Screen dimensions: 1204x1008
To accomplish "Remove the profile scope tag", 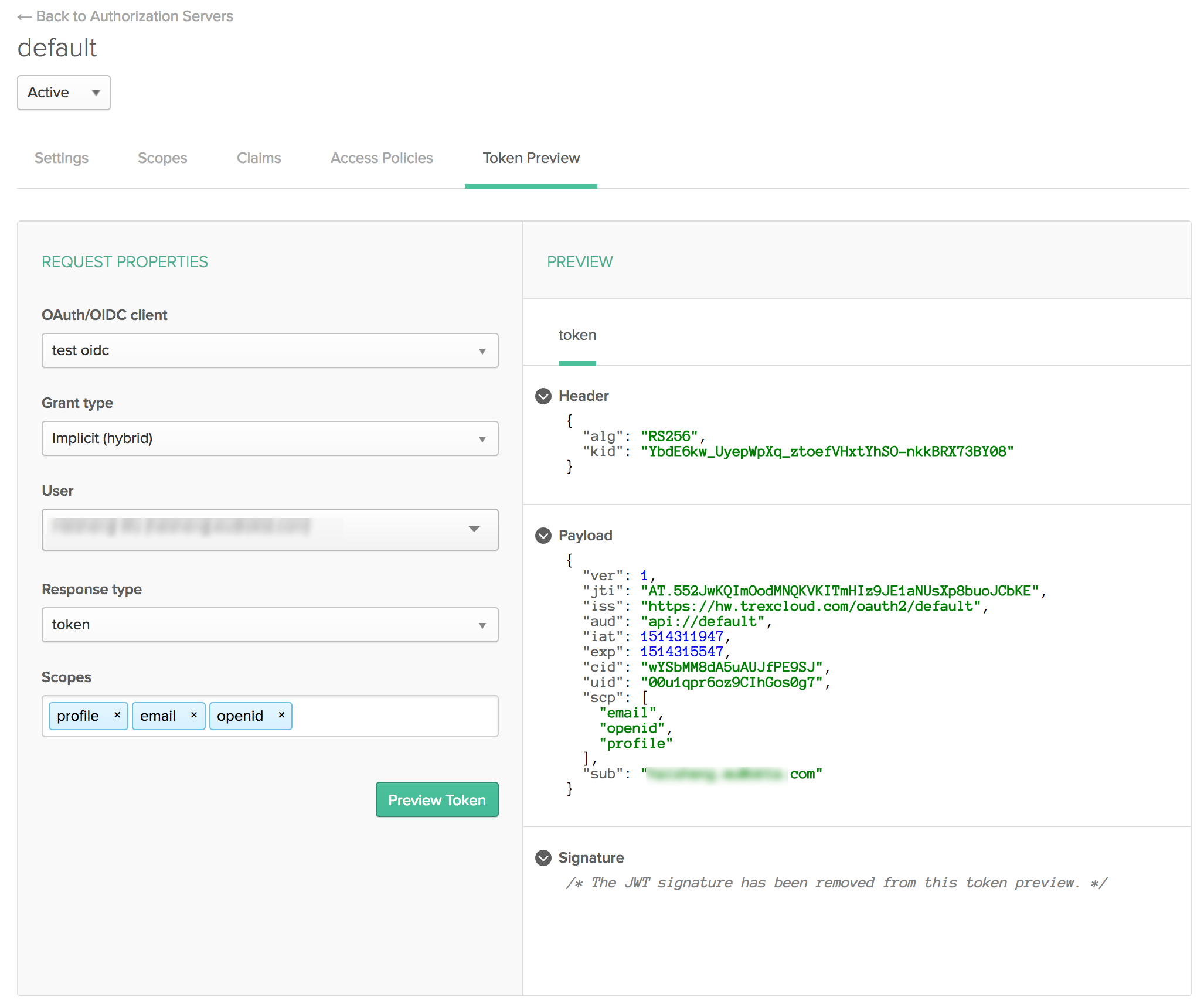I will [x=117, y=715].
